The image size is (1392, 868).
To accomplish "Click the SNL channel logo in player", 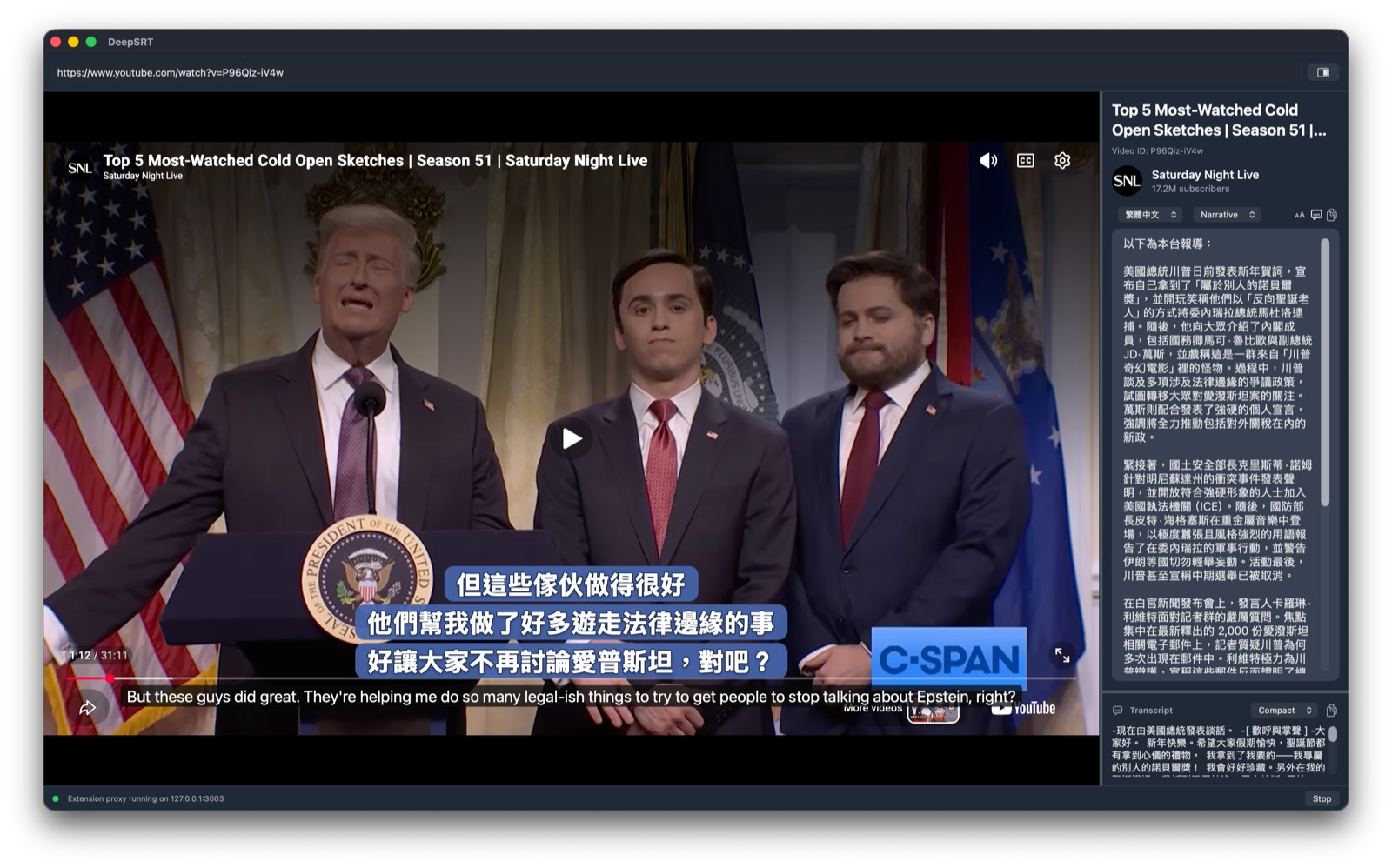I will (x=79, y=167).
